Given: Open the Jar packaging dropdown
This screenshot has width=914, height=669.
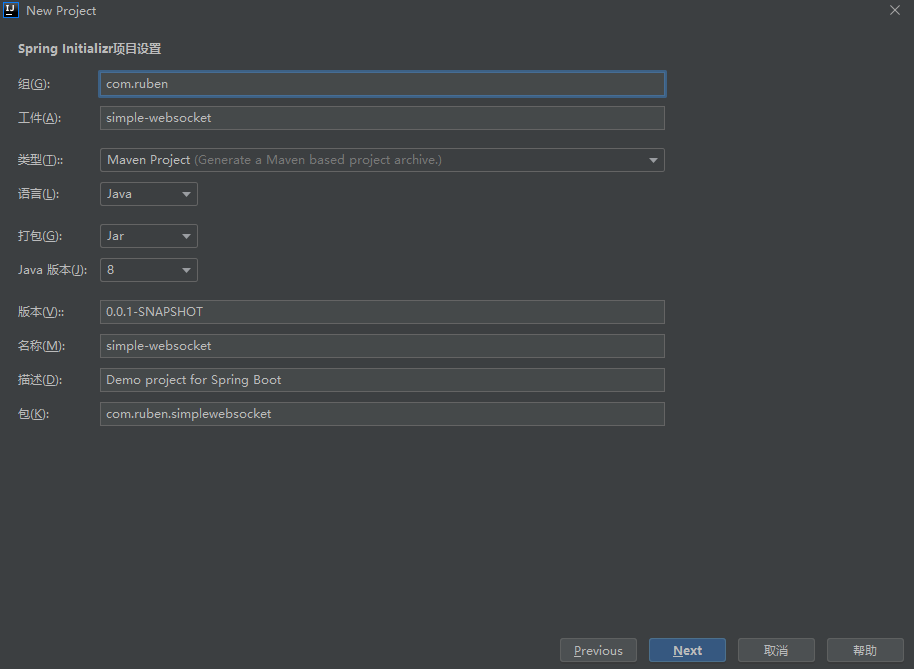Looking at the screenshot, I should [x=148, y=236].
